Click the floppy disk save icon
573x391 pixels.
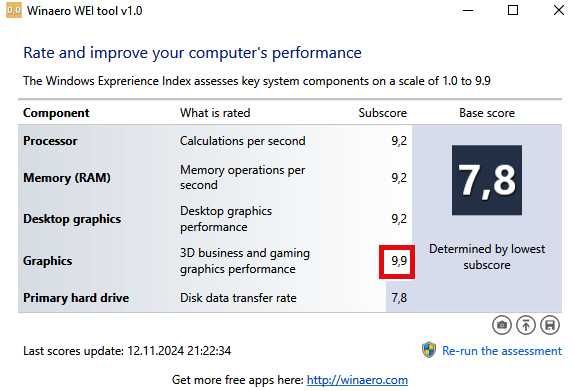coord(550,324)
